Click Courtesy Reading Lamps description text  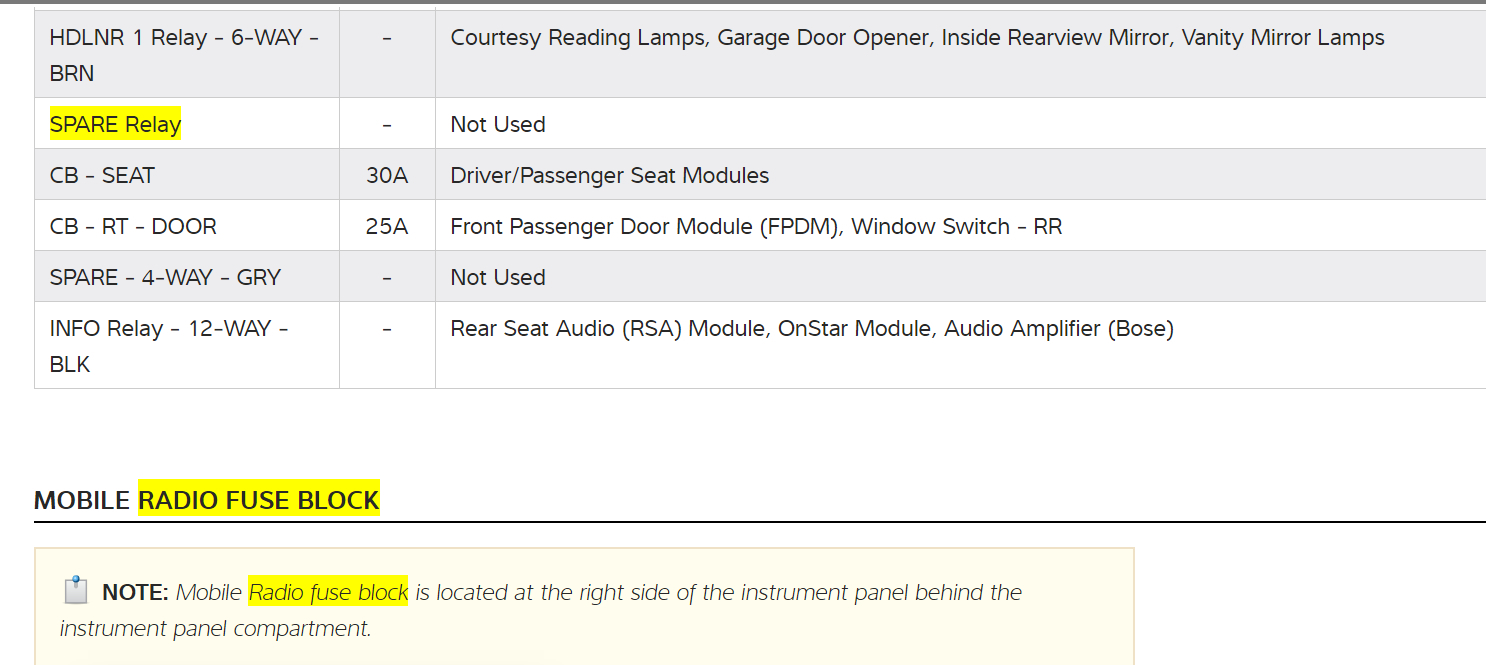pyautogui.click(x=917, y=38)
